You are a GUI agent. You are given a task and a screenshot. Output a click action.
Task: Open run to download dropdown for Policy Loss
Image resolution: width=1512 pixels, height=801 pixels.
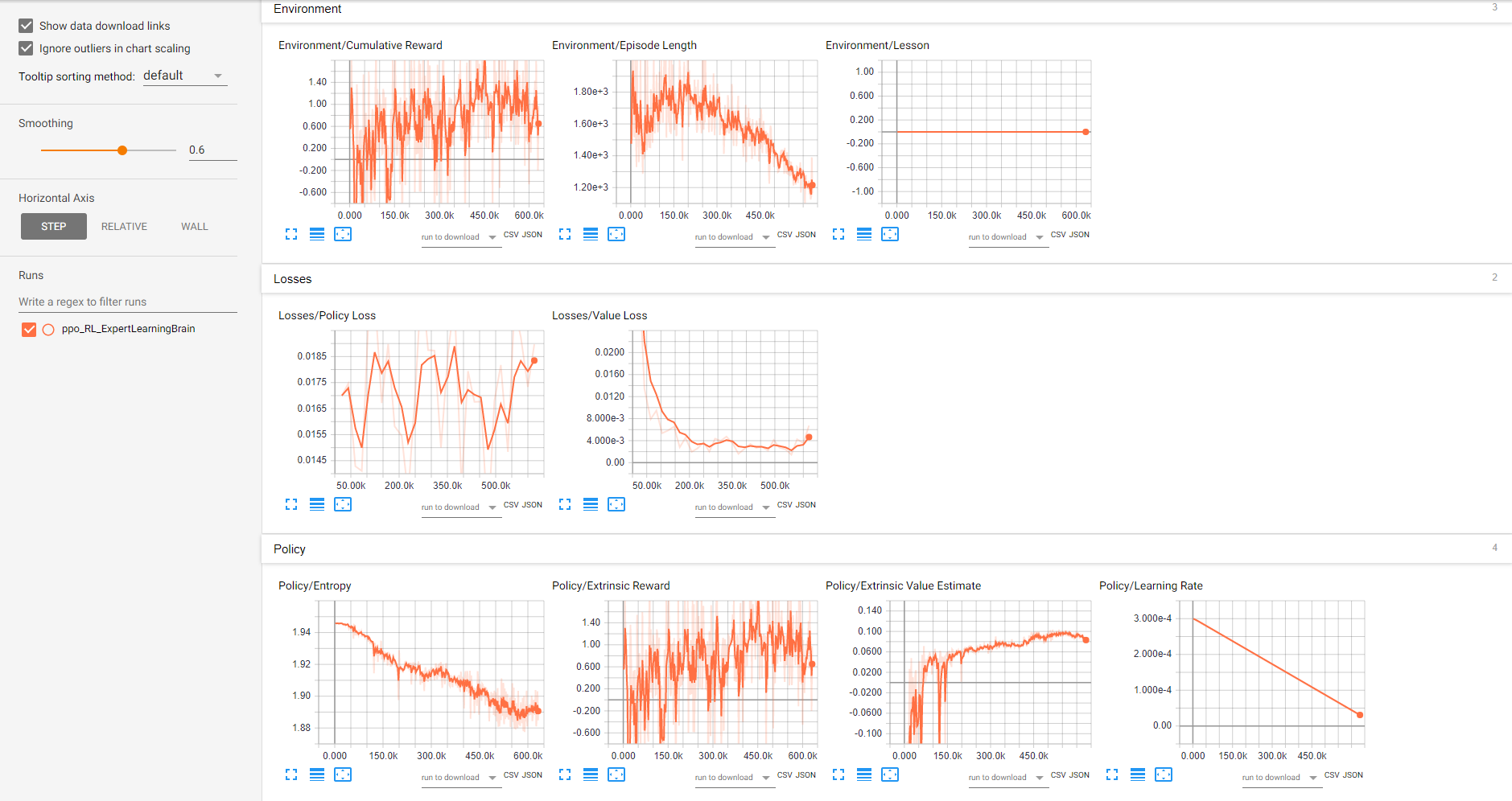pos(461,507)
